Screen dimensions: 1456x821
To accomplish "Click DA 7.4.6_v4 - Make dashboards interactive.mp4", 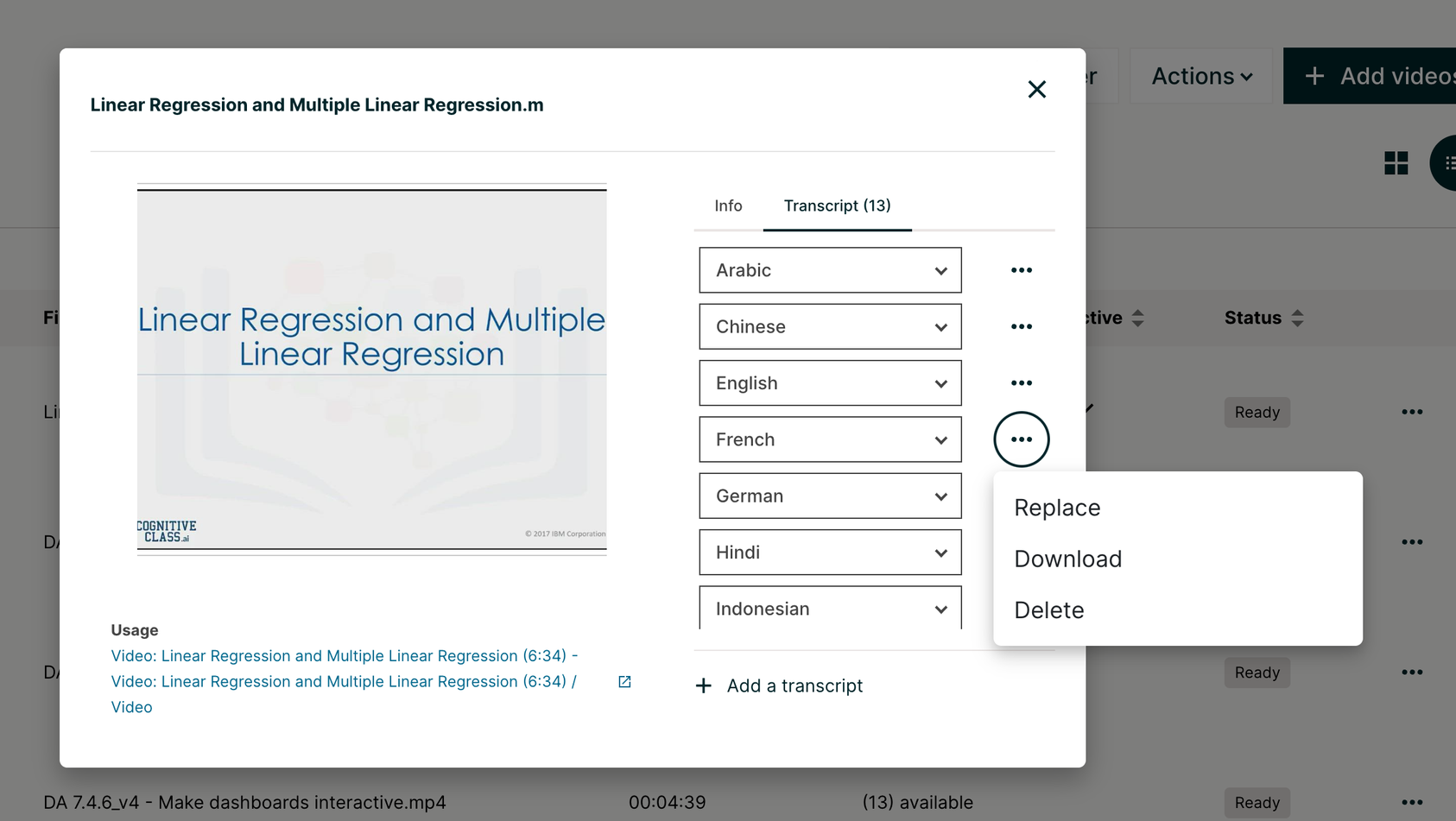I will (x=244, y=802).
